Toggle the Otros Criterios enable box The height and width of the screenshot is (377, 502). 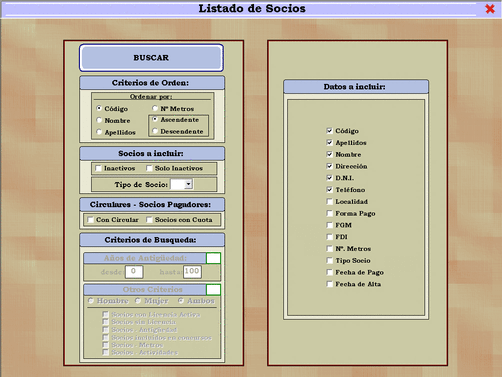click(213, 290)
